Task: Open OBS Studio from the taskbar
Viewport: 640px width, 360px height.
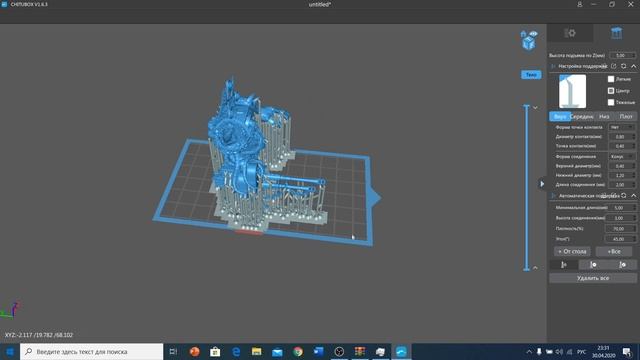Action: coord(339,351)
